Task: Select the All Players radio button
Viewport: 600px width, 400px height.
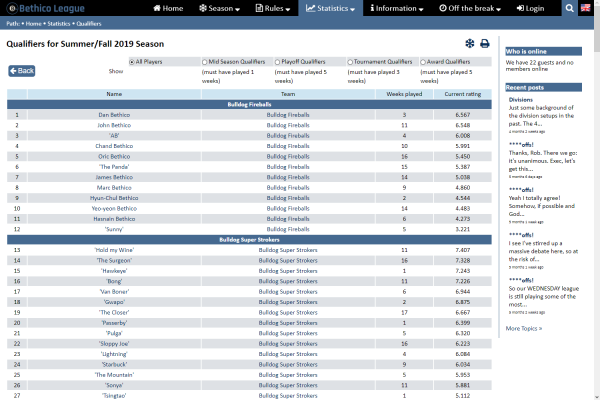Action: (x=132, y=61)
